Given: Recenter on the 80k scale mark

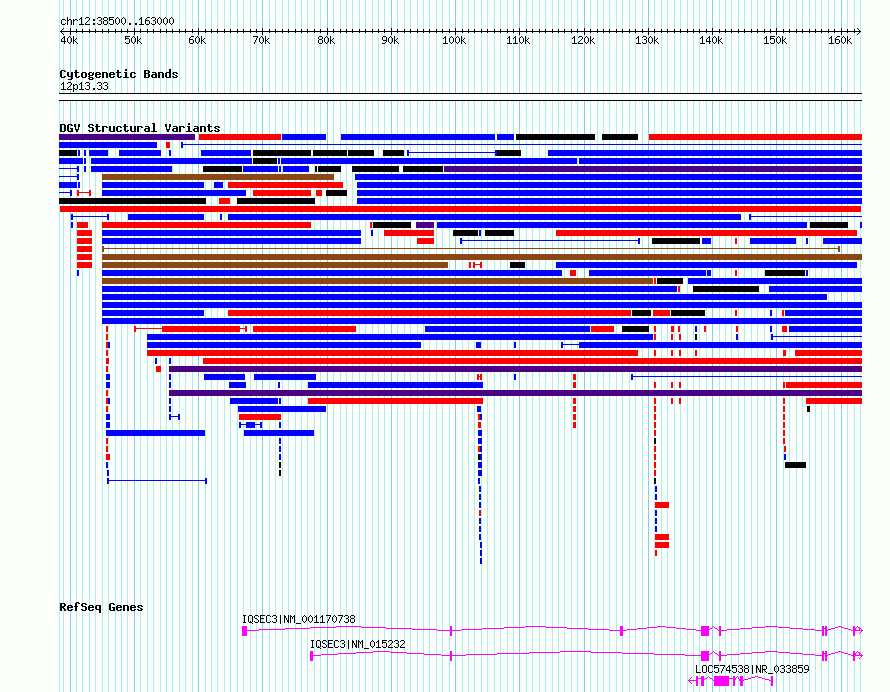Looking at the screenshot, I should [x=326, y=40].
